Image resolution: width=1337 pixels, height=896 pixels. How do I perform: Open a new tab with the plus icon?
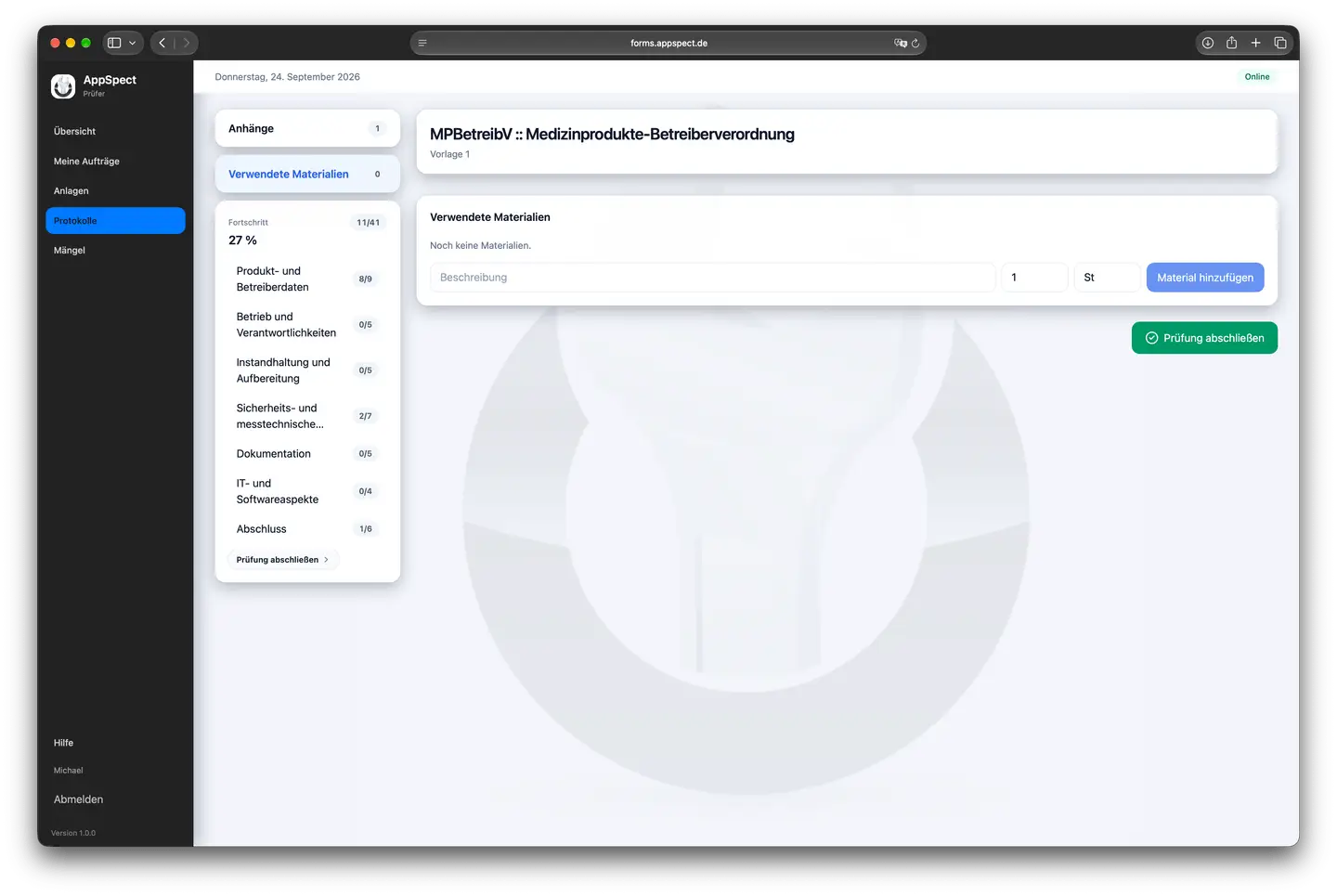pos(1255,43)
